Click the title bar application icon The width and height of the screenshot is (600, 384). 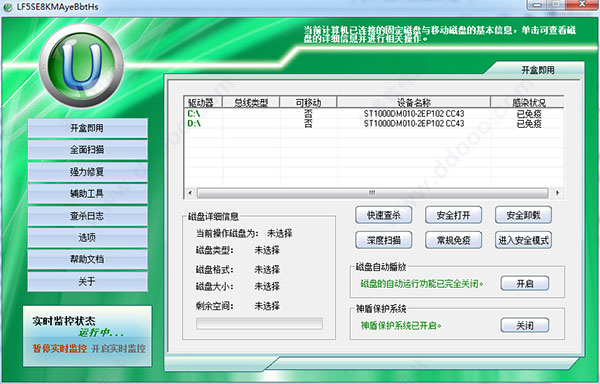click(8, 7)
